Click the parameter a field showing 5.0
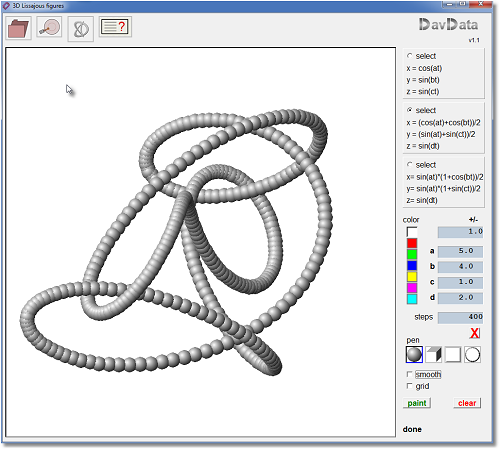500x450 pixels. point(460,251)
